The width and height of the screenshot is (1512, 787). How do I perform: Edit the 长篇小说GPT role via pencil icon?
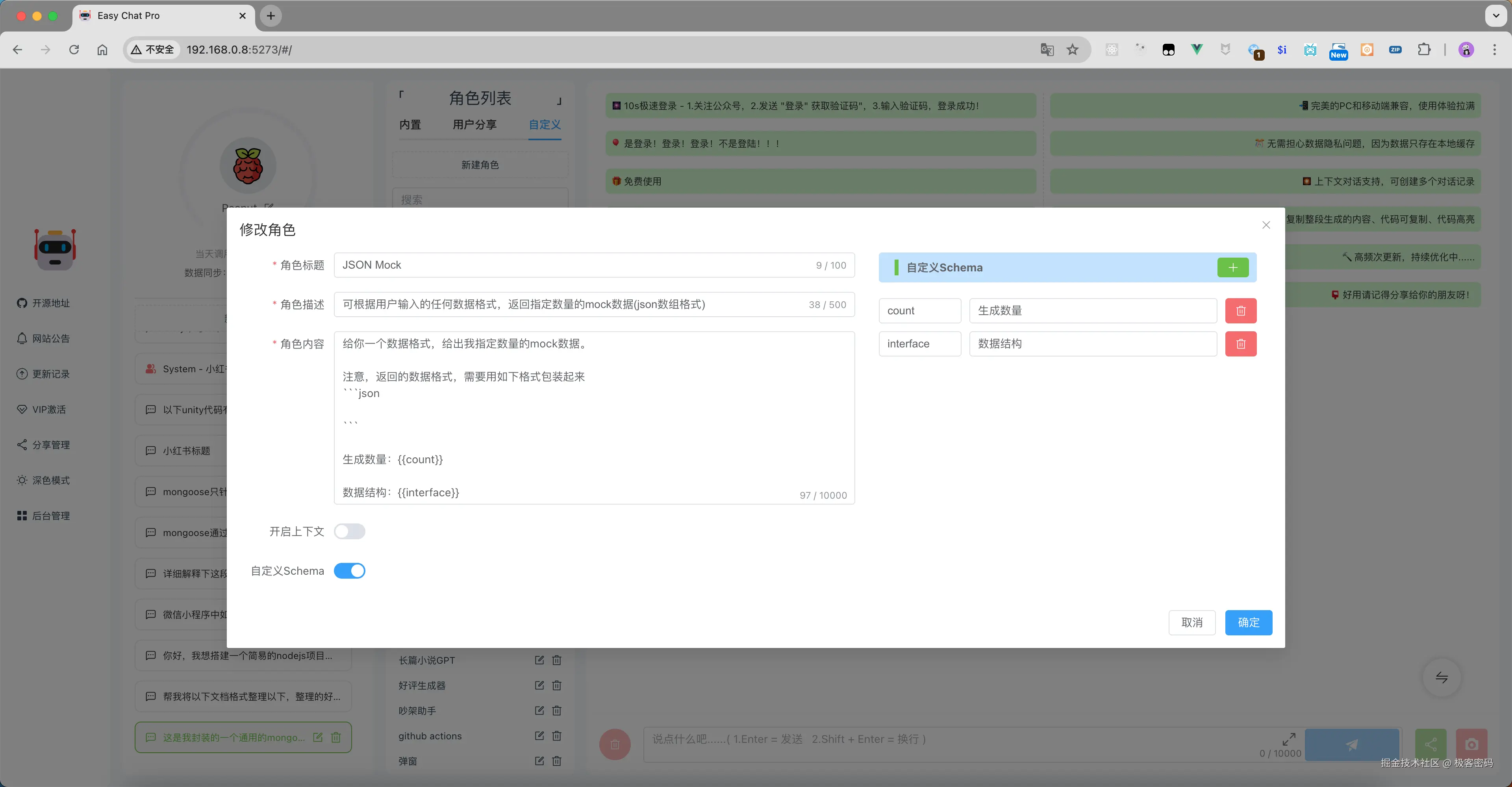(539, 660)
